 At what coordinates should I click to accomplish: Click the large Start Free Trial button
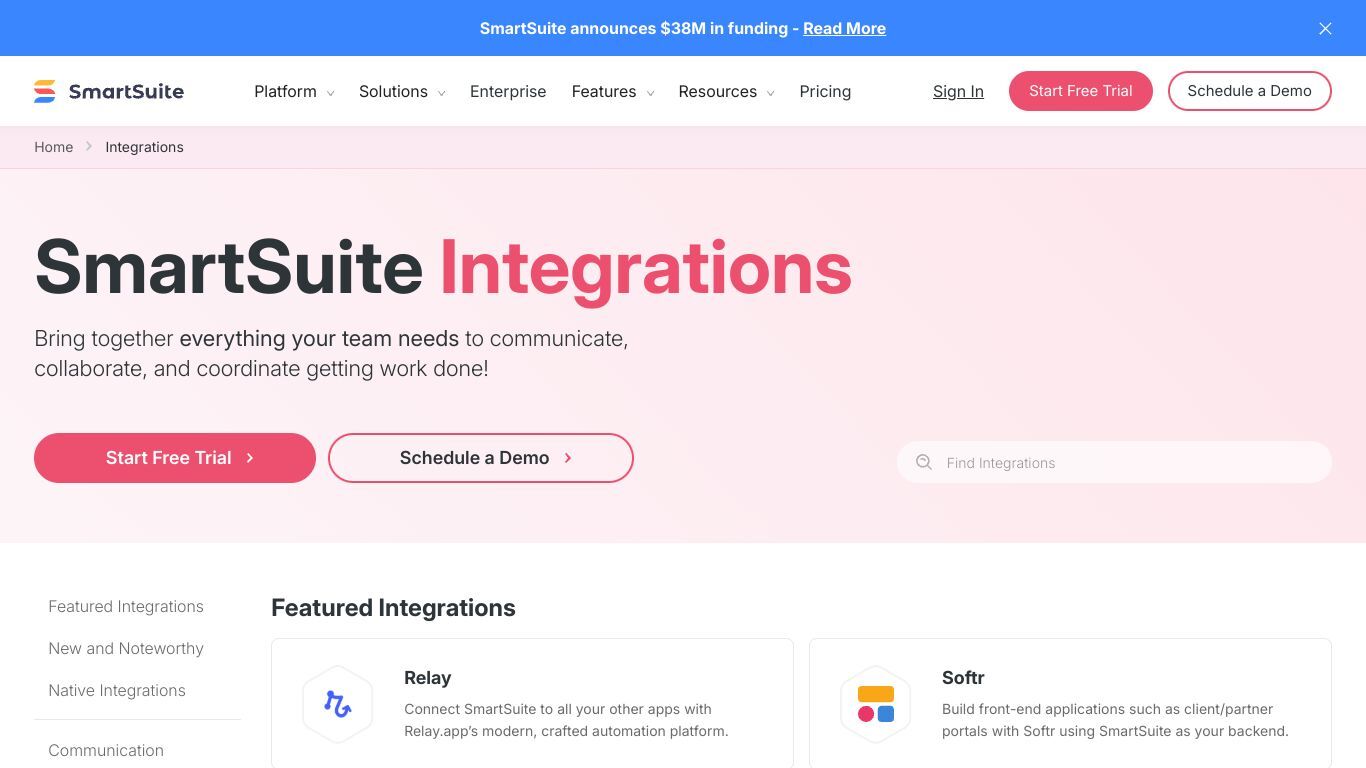click(x=175, y=458)
